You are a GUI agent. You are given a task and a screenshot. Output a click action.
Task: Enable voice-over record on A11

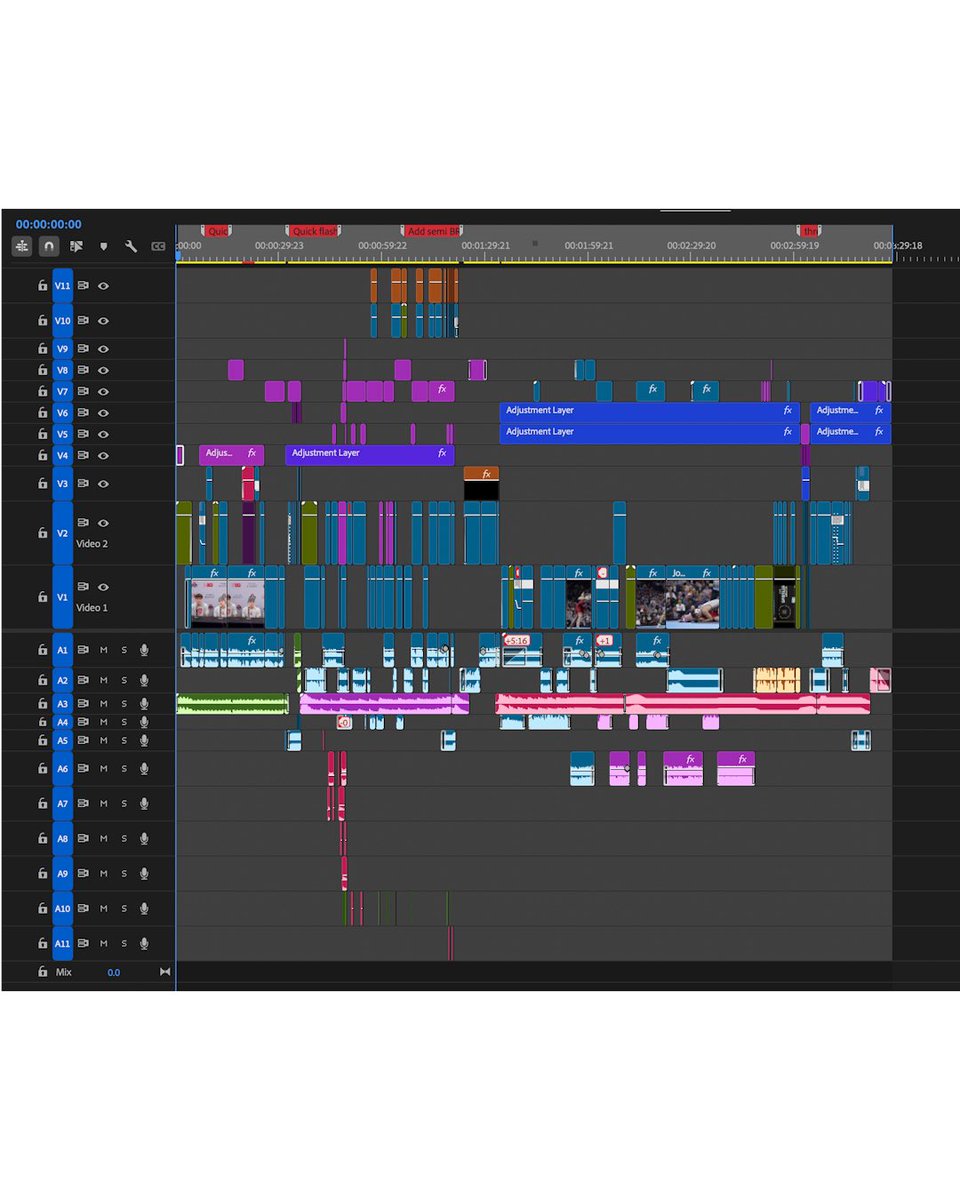tap(144, 943)
